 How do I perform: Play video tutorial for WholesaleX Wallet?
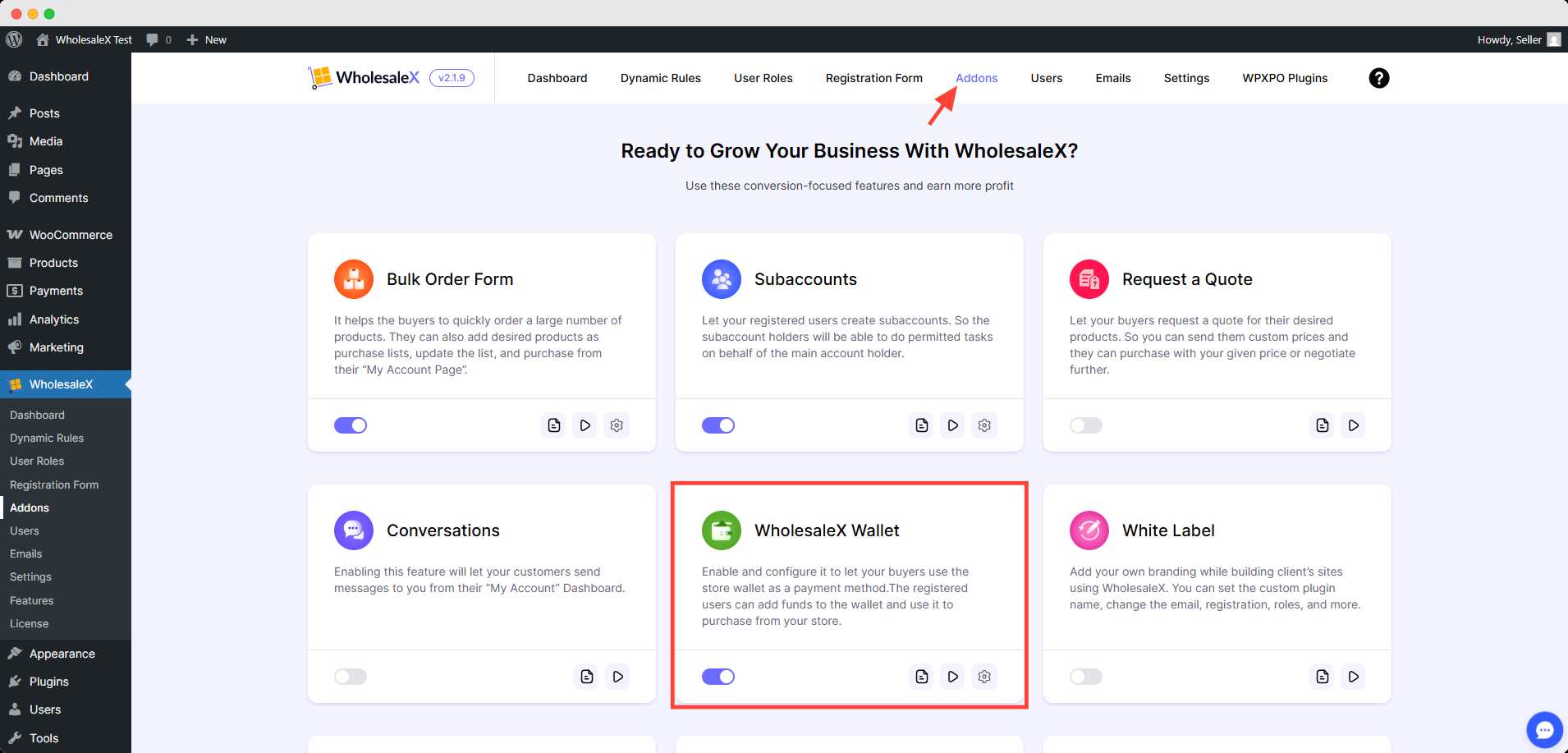[x=953, y=677]
